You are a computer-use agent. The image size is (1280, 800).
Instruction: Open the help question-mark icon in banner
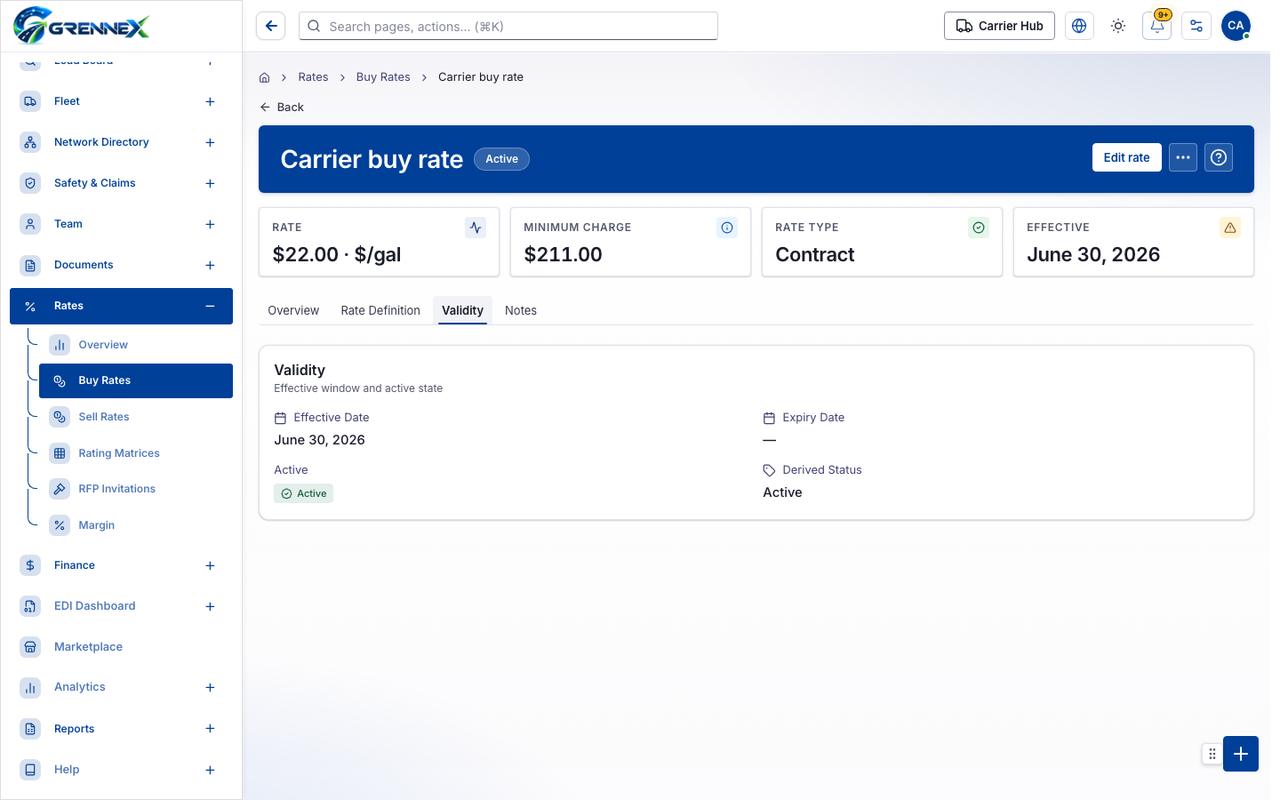[x=1218, y=157]
